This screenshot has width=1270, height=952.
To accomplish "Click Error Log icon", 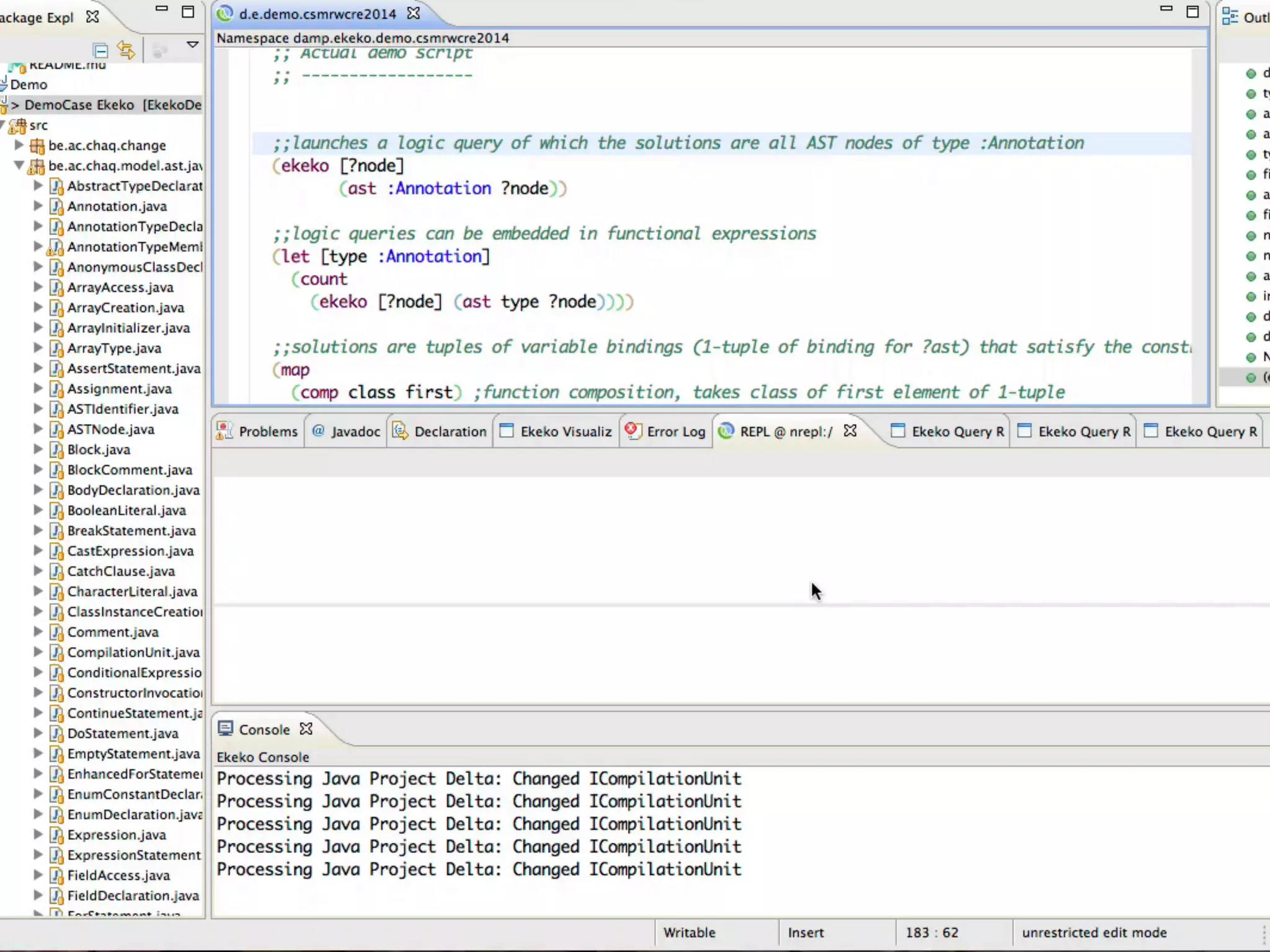I will (x=633, y=431).
